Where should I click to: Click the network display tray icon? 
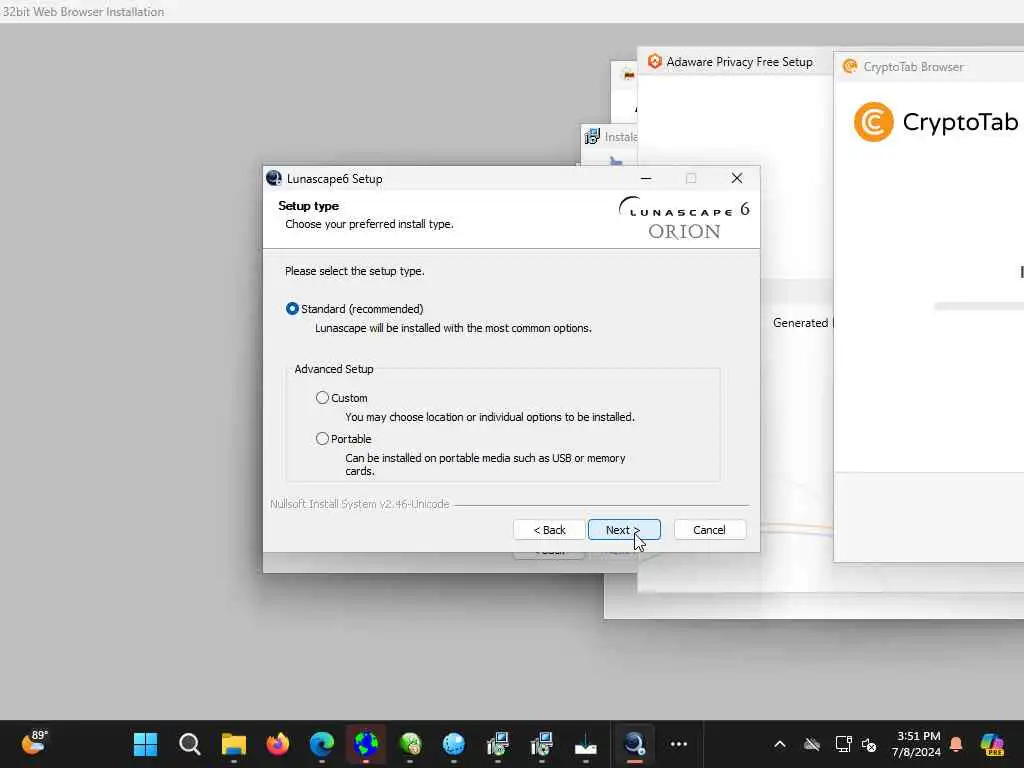click(843, 744)
